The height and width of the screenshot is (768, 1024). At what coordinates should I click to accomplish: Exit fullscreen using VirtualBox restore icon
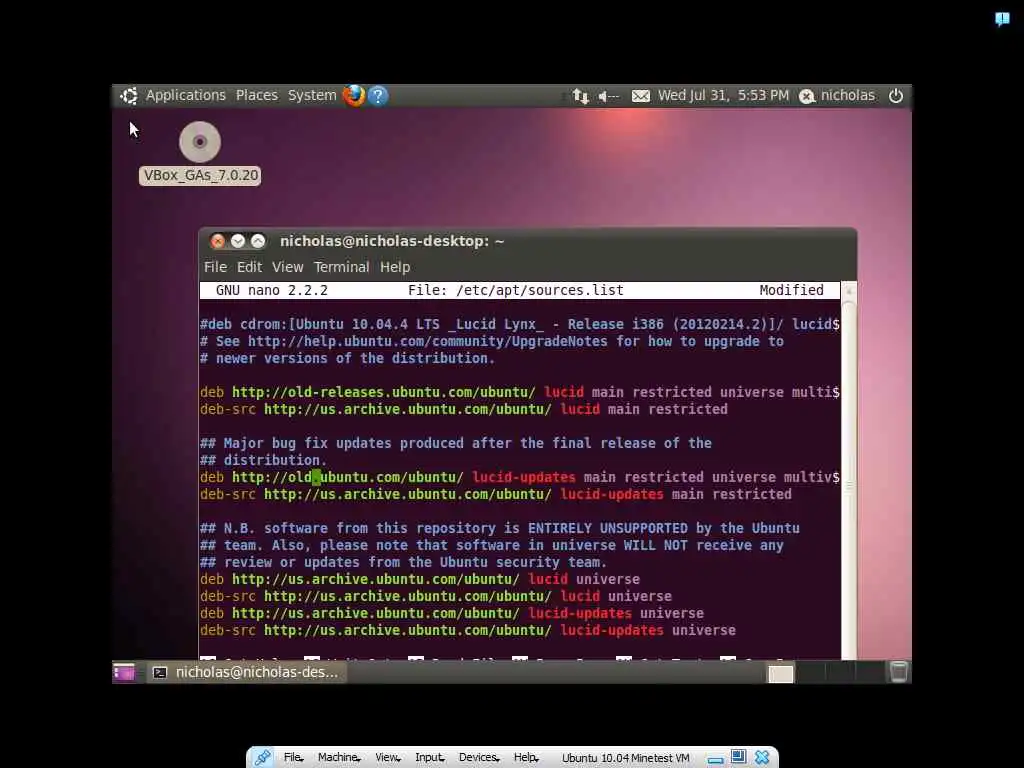[x=738, y=758]
